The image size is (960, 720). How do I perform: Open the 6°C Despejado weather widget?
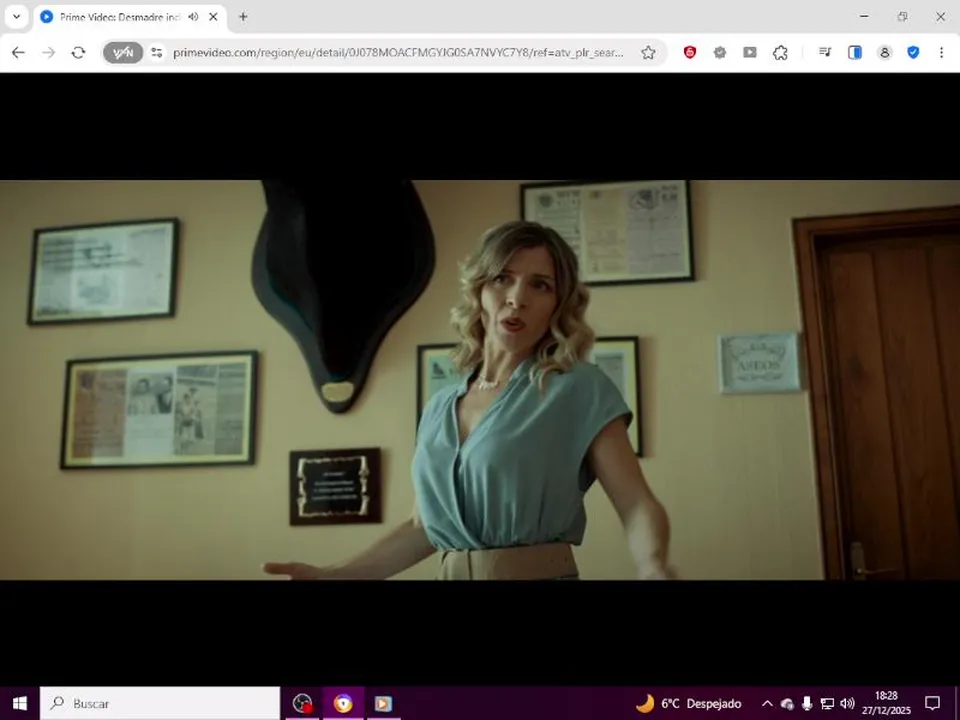tap(688, 703)
